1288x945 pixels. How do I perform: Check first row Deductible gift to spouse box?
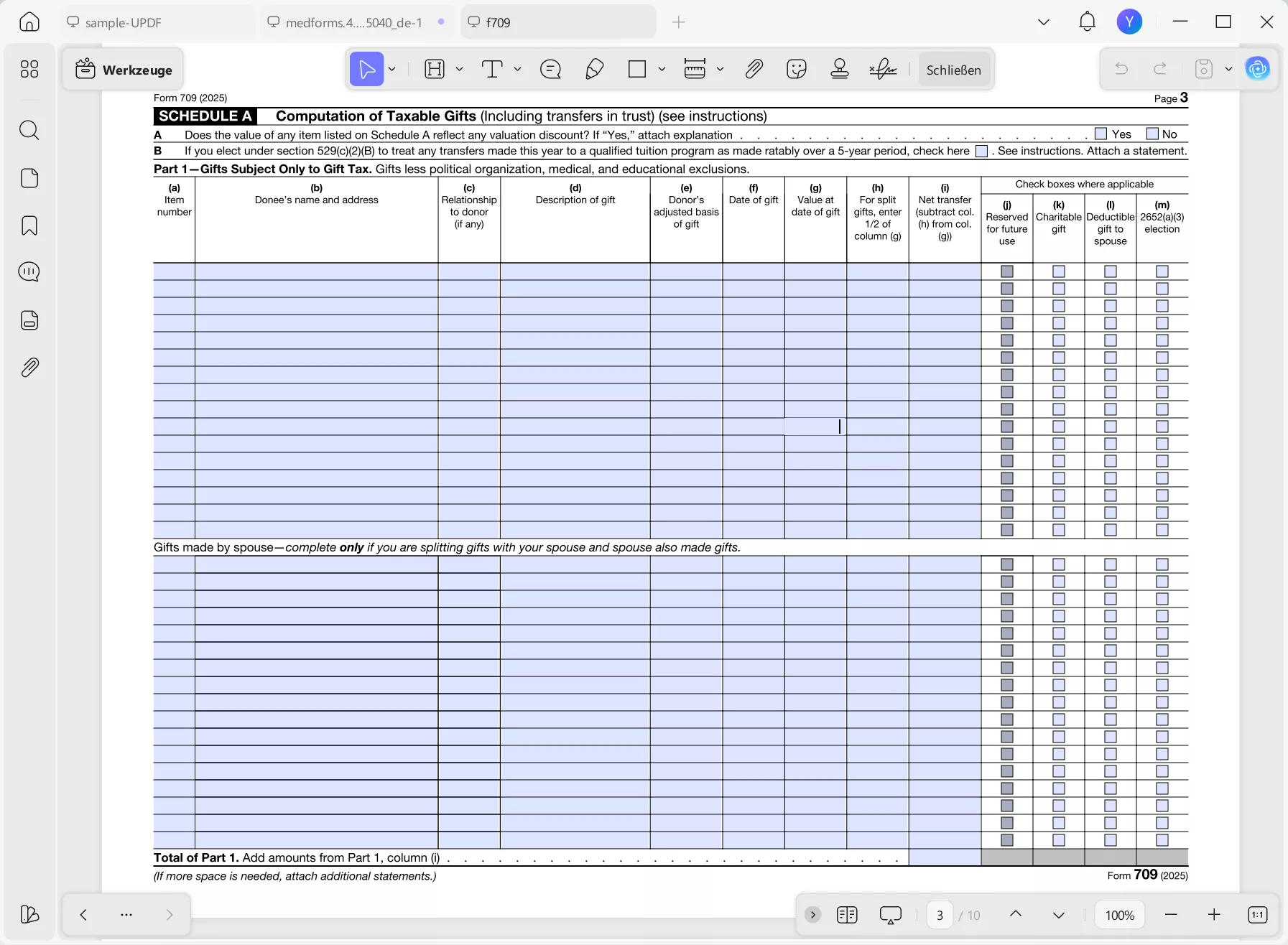click(1111, 271)
